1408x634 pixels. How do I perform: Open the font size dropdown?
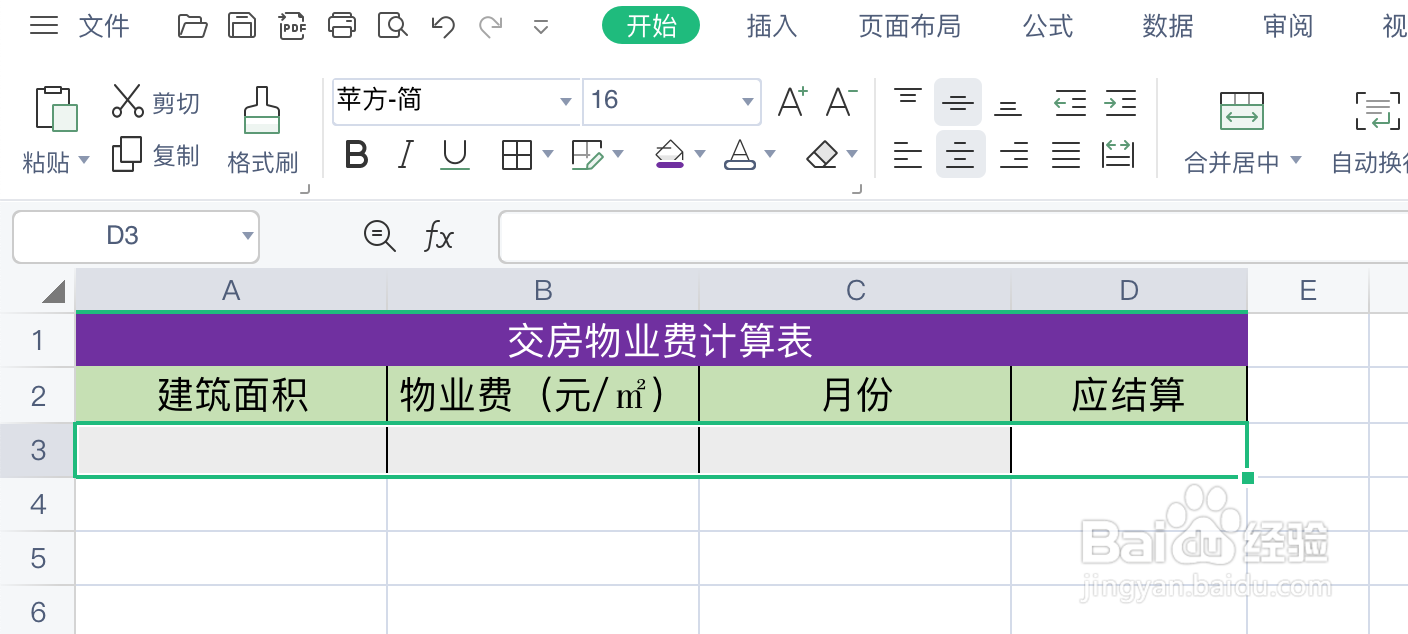point(747,101)
